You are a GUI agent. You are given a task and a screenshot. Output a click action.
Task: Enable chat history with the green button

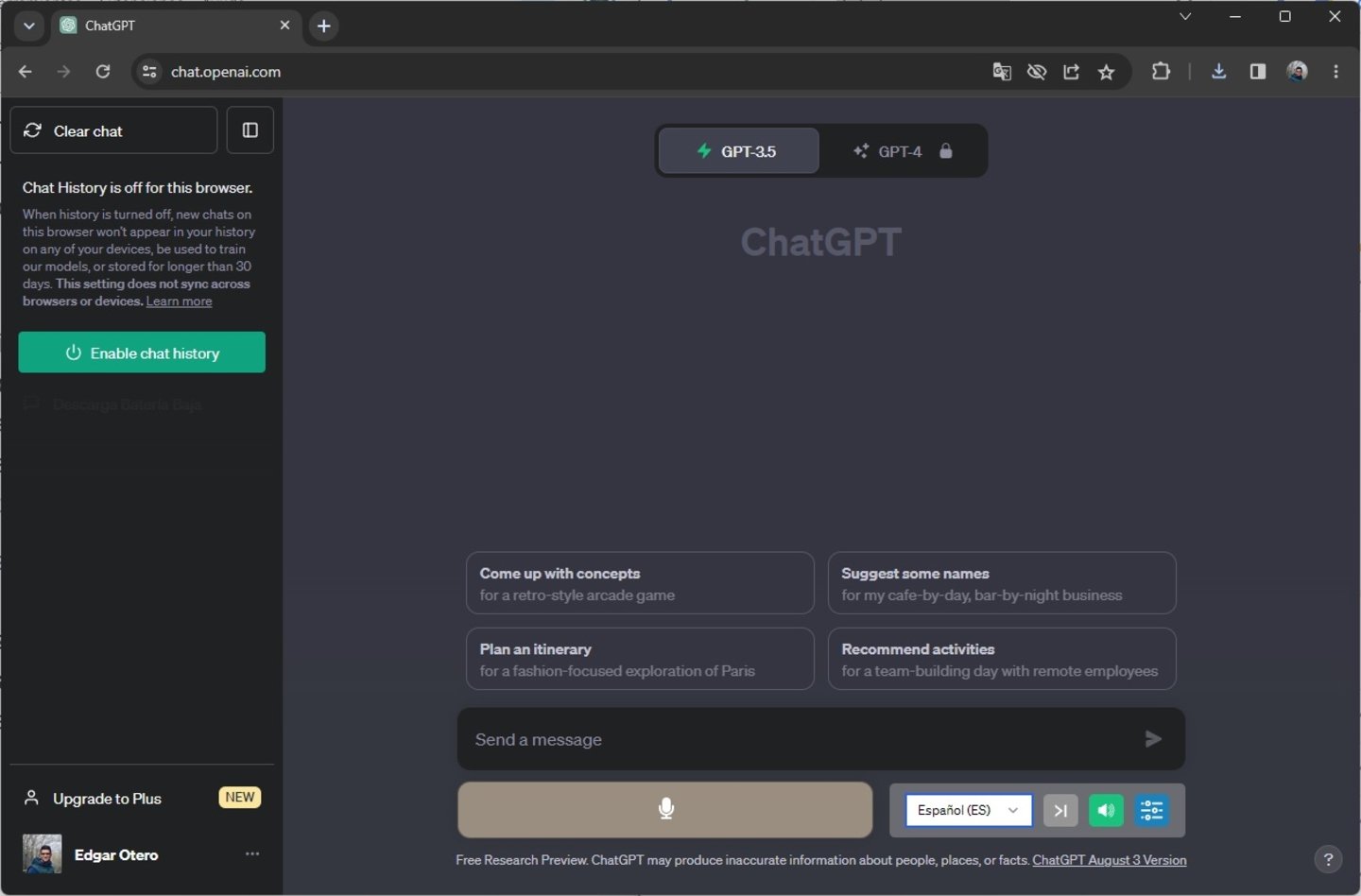pyautogui.click(x=142, y=353)
